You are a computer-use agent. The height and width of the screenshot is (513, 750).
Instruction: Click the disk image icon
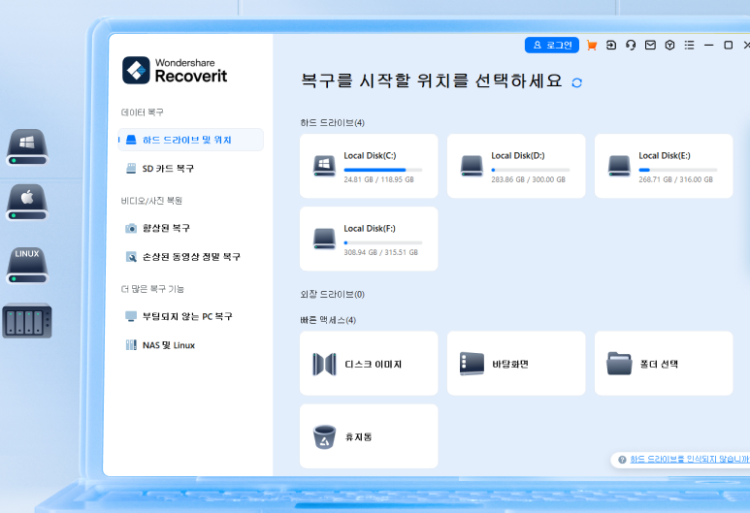click(x=324, y=364)
